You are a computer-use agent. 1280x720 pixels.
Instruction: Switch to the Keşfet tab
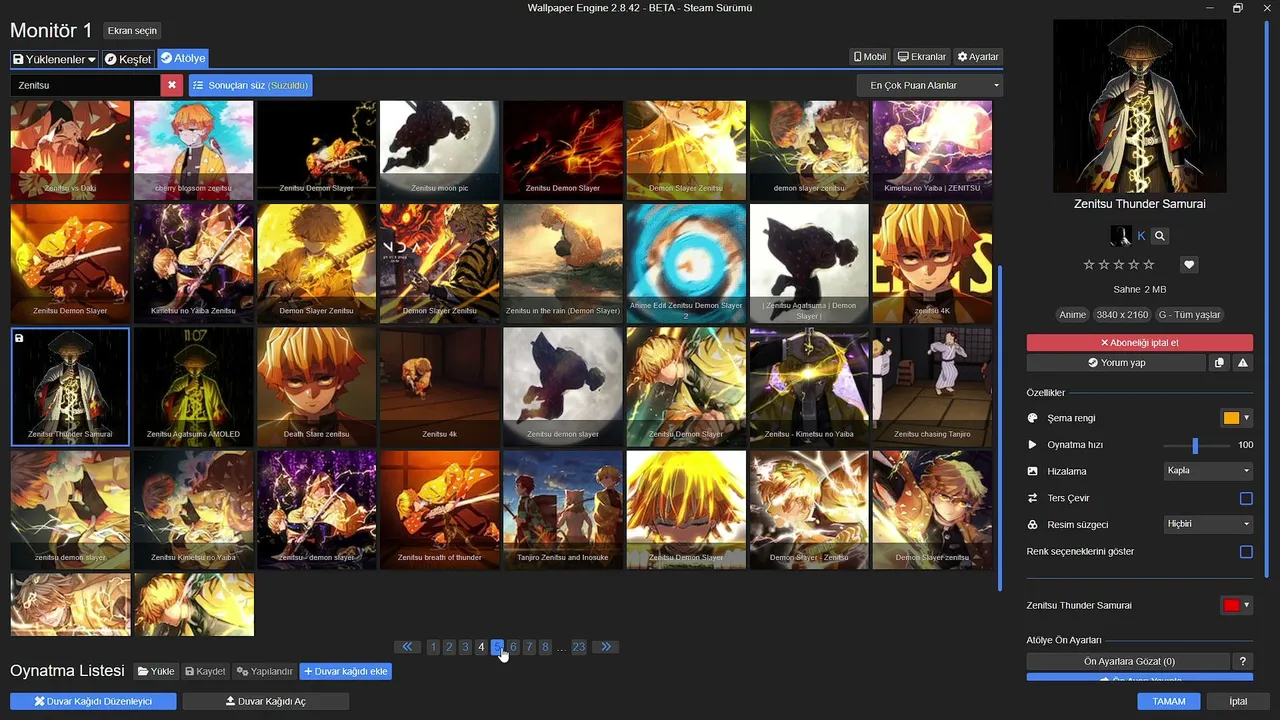(x=128, y=59)
